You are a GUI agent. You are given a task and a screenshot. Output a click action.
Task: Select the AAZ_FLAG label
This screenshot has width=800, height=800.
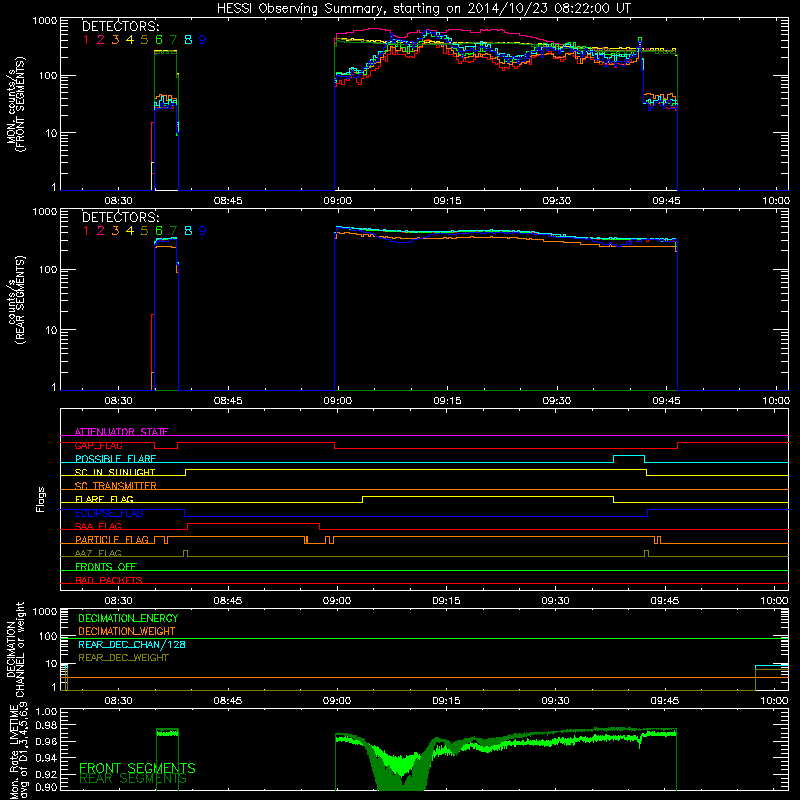click(x=98, y=553)
